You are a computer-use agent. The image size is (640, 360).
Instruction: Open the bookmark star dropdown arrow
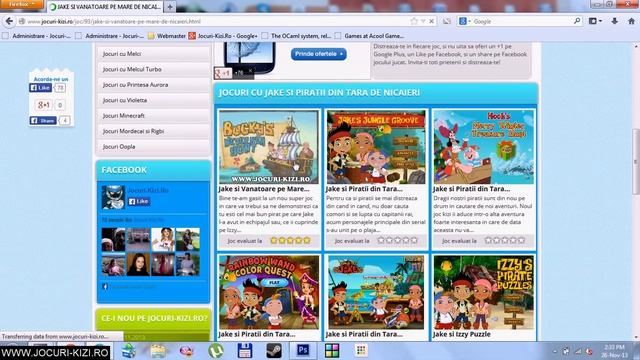coord(423,21)
